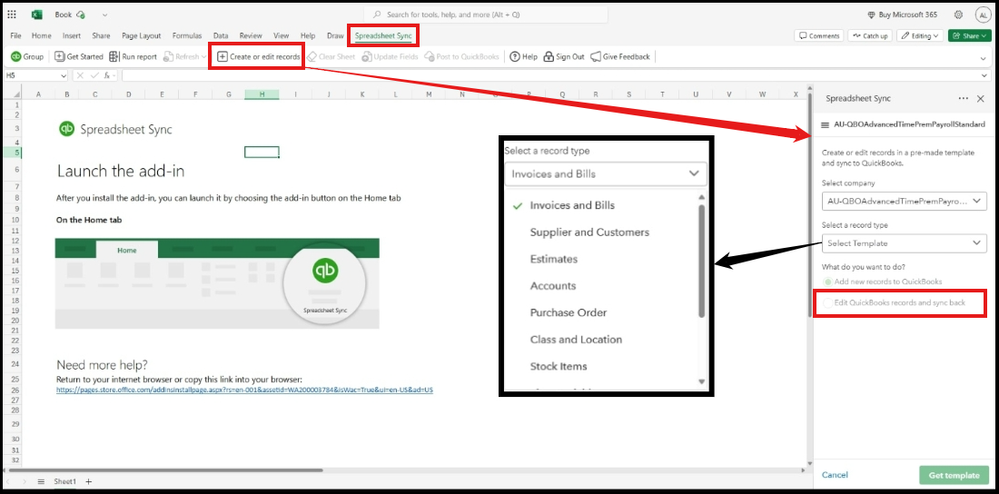Open the Microsoft 365 app launcher grid

pos(12,15)
